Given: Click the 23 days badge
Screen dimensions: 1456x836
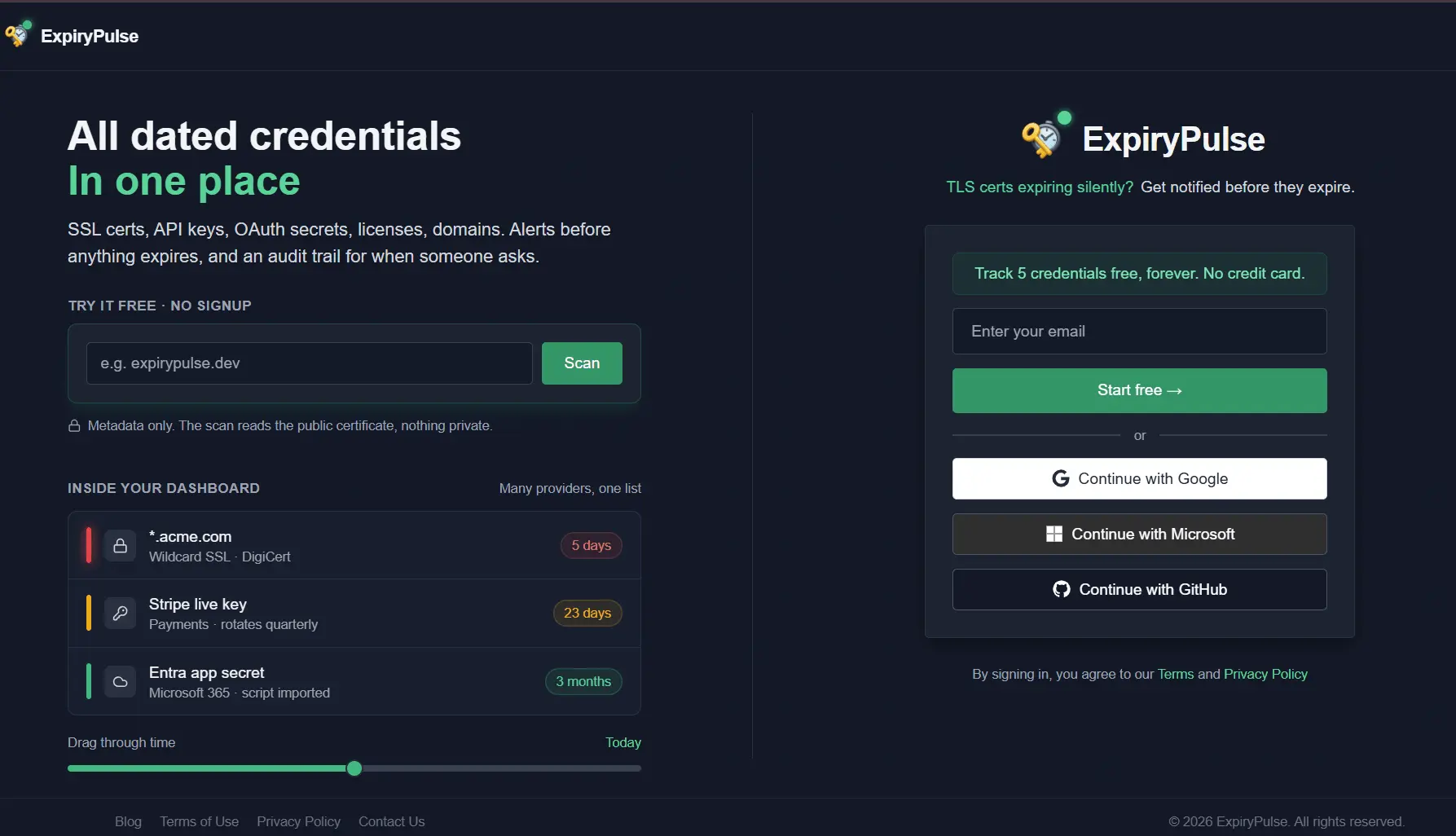Looking at the screenshot, I should point(587,614).
